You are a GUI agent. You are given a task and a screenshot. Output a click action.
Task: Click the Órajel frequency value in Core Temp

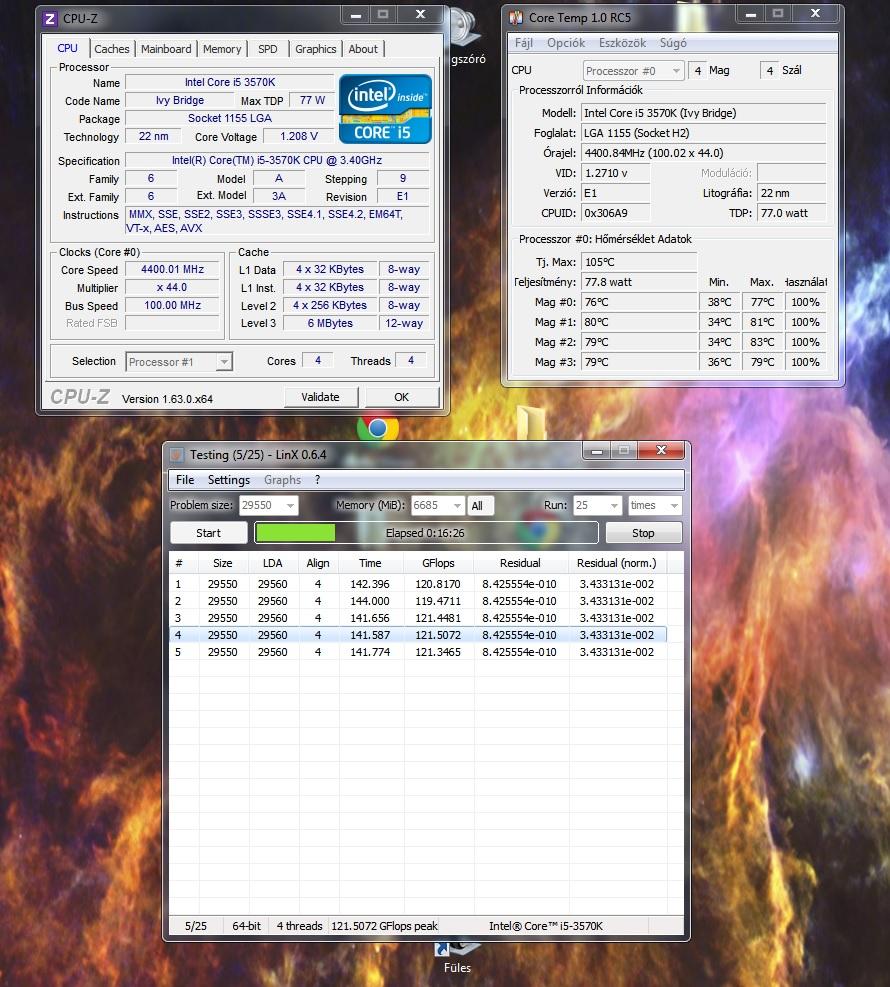pos(704,153)
